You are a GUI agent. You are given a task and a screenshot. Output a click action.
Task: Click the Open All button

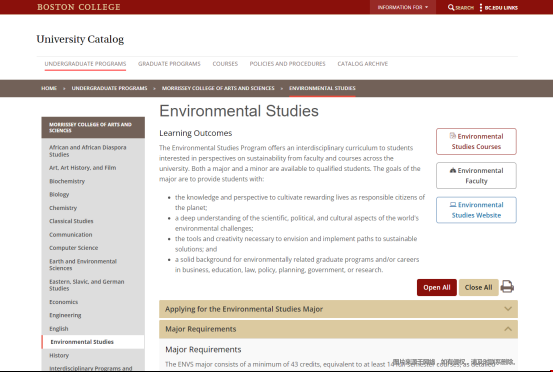point(437,287)
